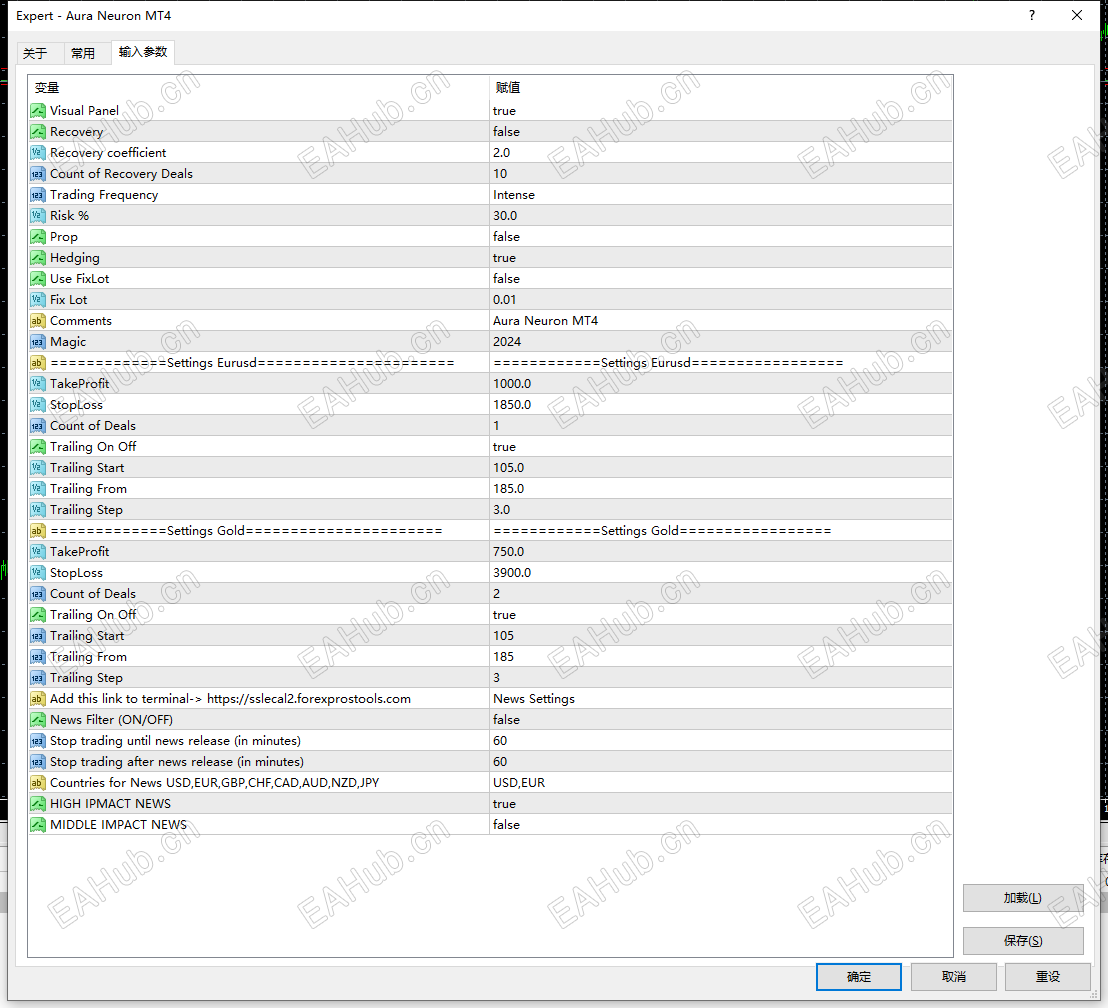Viewport: 1108px width, 1008px height.
Task: Click the 加载(L) button
Action: point(1022,898)
